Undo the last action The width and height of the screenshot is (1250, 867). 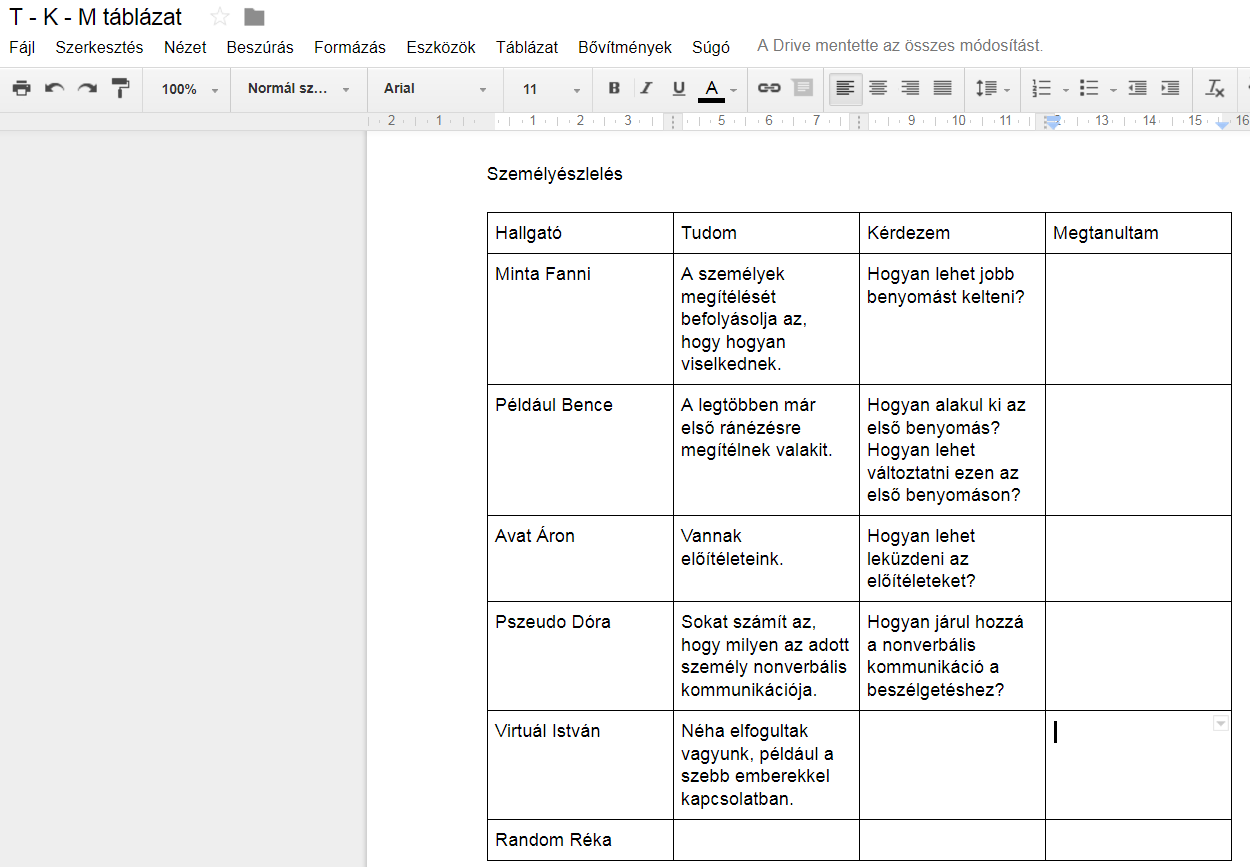point(55,88)
